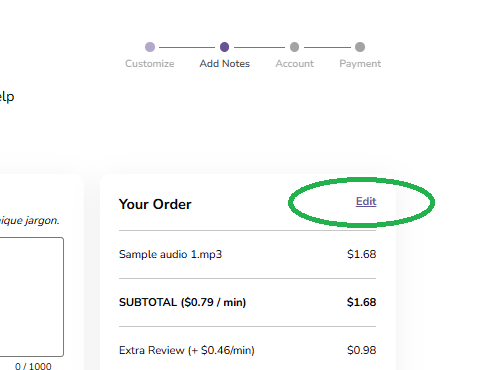Image resolution: width=487 pixels, height=370 pixels.
Task: Click the Edit link in Your Order
Action: pyautogui.click(x=366, y=201)
